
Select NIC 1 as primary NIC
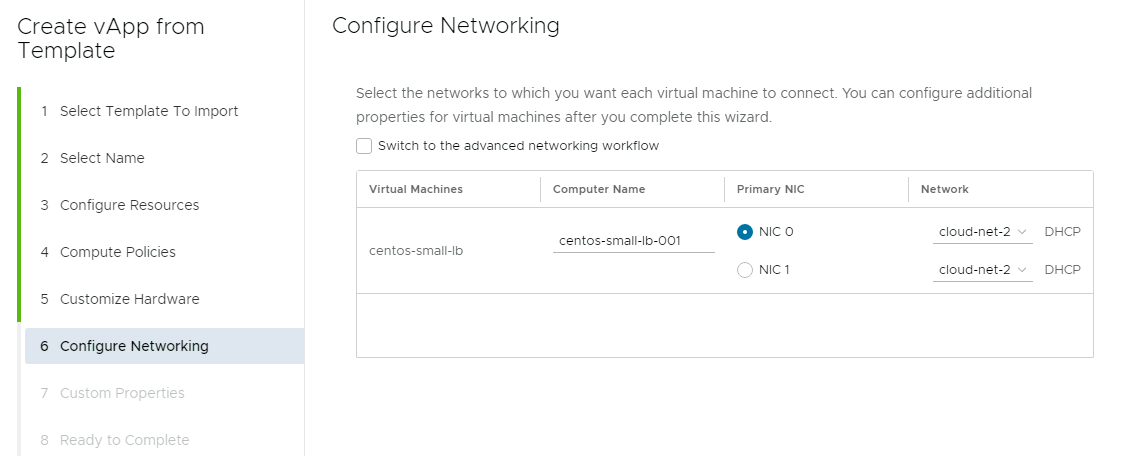(745, 270)
